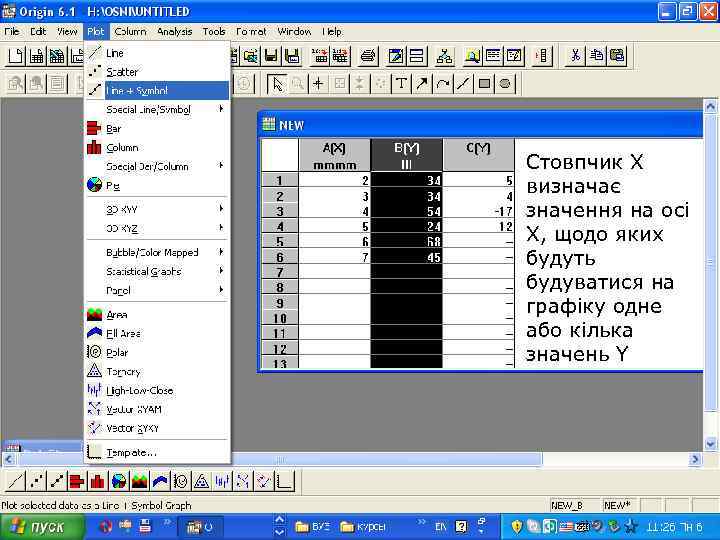Choose Pie chart from the Plot menu

point(157,186)
